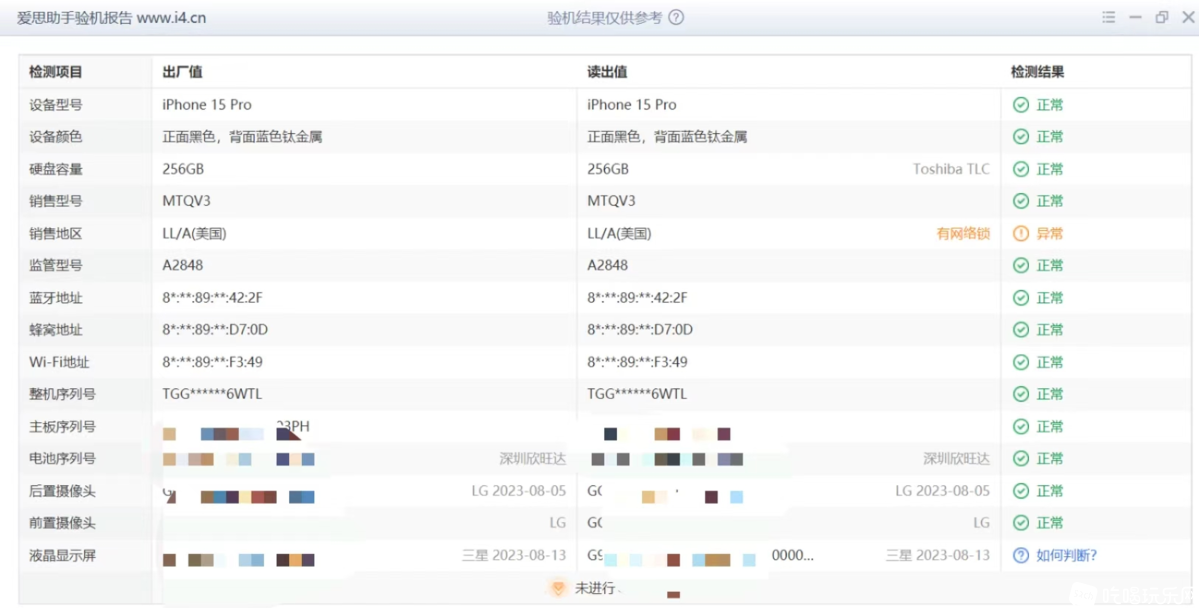
Task: Click the 异常 result for 销售地区
Action: (x=1050, y=233)
